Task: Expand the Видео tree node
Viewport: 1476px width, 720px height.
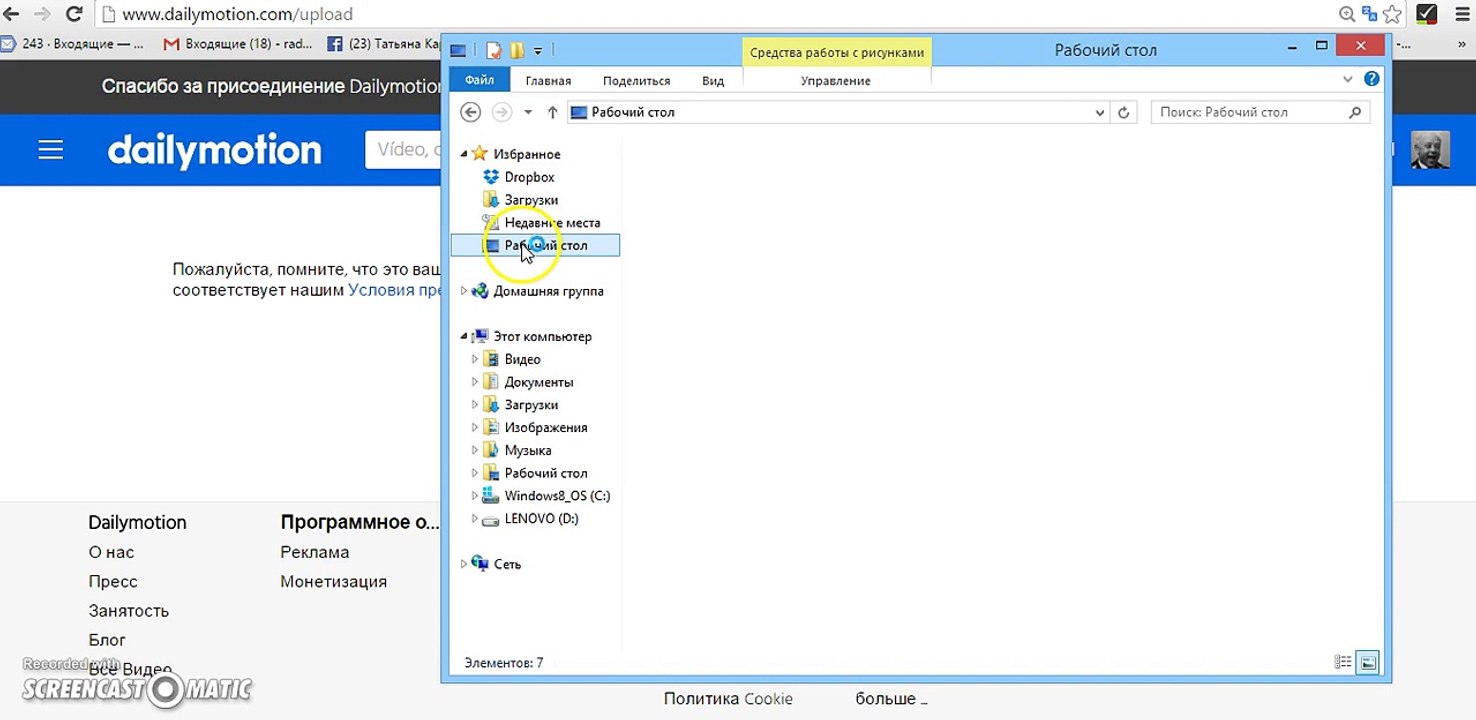Action: point(475,359)
